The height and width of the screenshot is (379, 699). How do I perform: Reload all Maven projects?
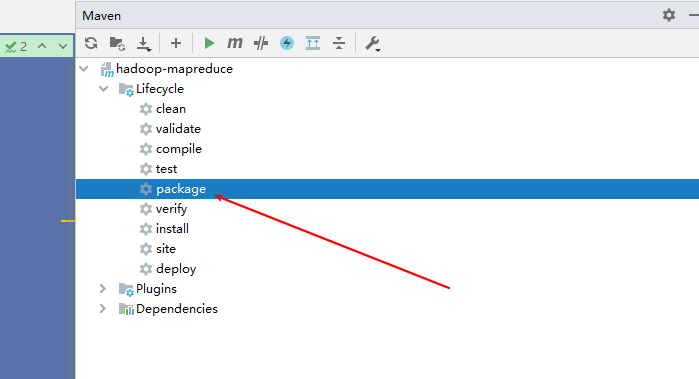(91, 43)
